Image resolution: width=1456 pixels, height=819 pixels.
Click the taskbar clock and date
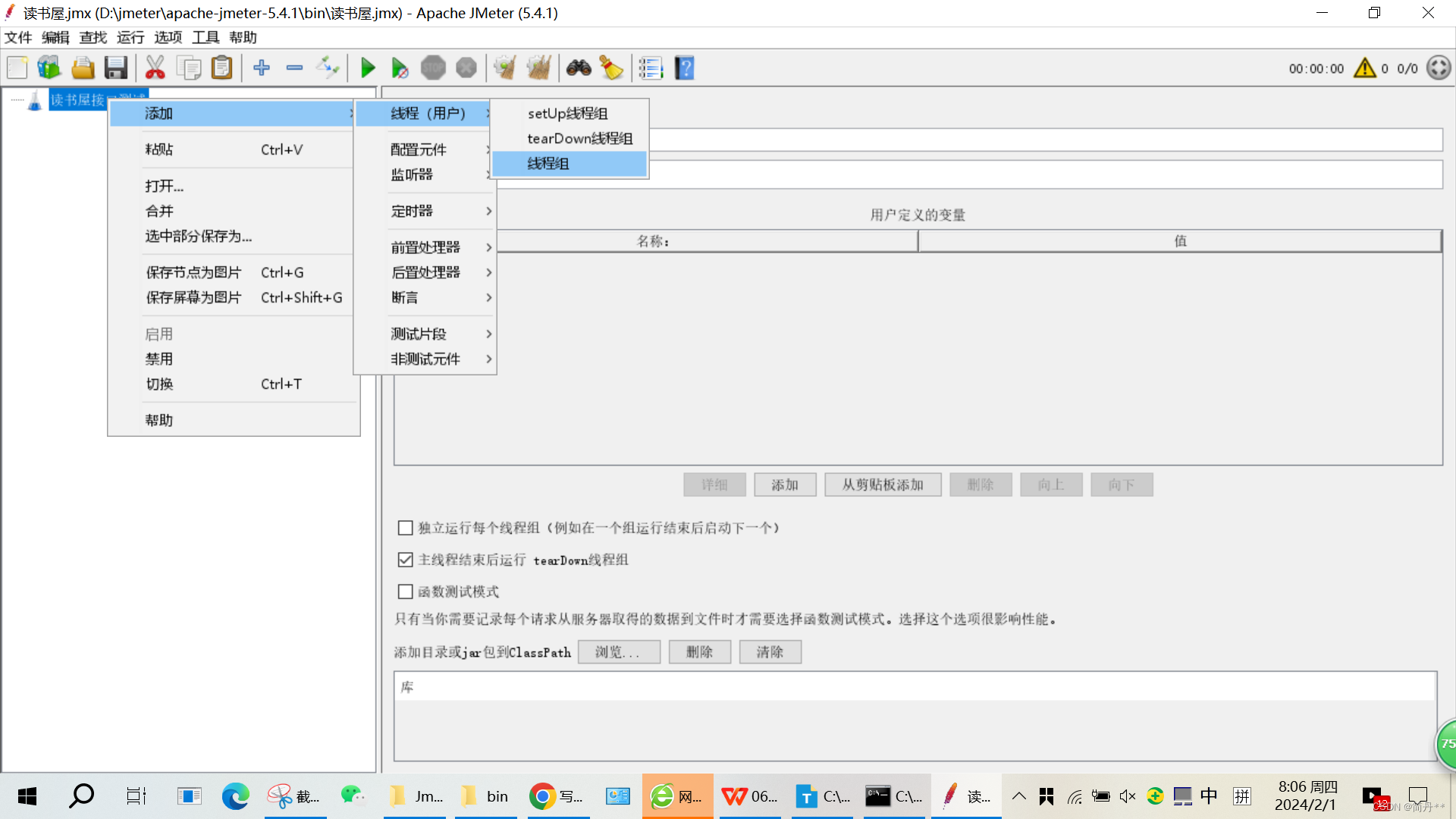1307,796
